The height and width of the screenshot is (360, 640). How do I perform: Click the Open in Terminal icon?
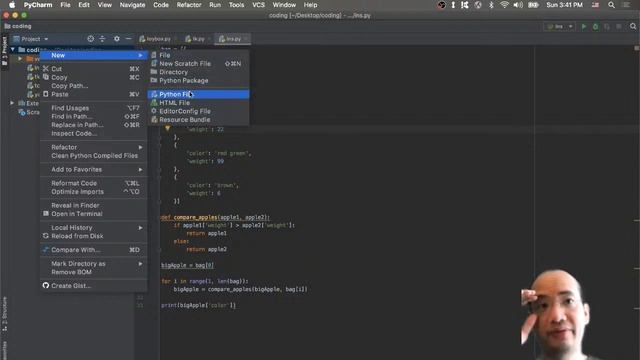pos(46,213)
